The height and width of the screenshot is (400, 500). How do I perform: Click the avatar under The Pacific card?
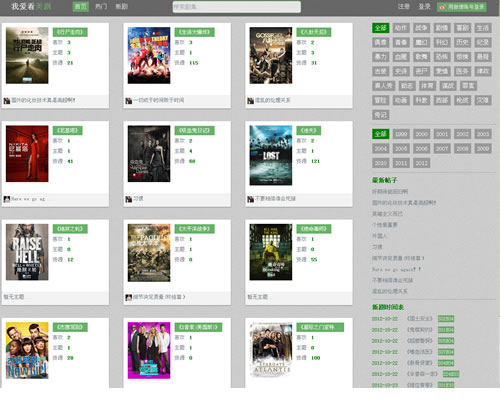pyautogui.click(x=129, y=297)
